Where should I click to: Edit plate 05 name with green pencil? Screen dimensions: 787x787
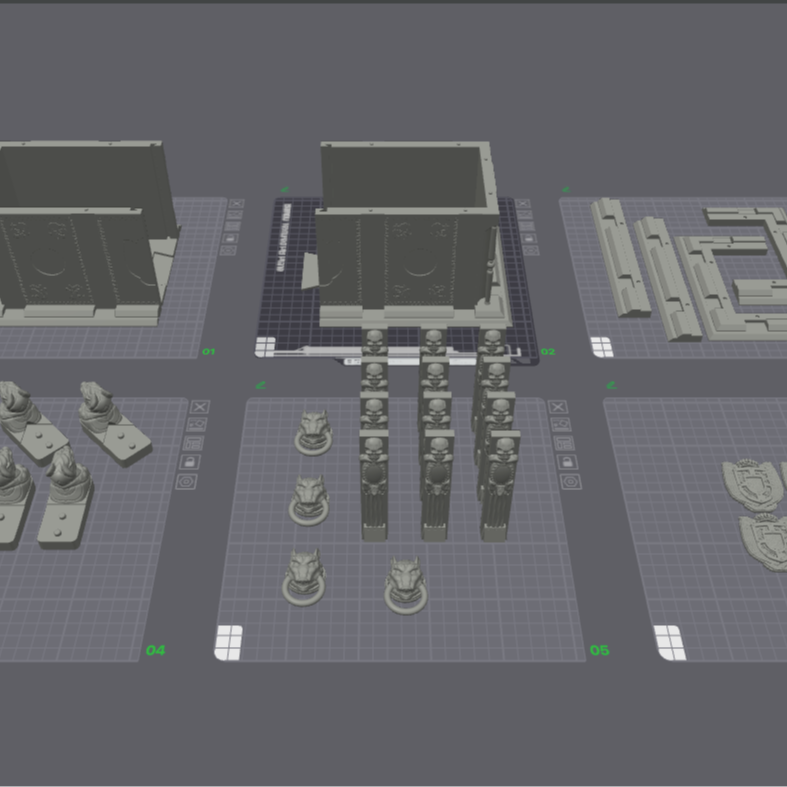(261, 384)
